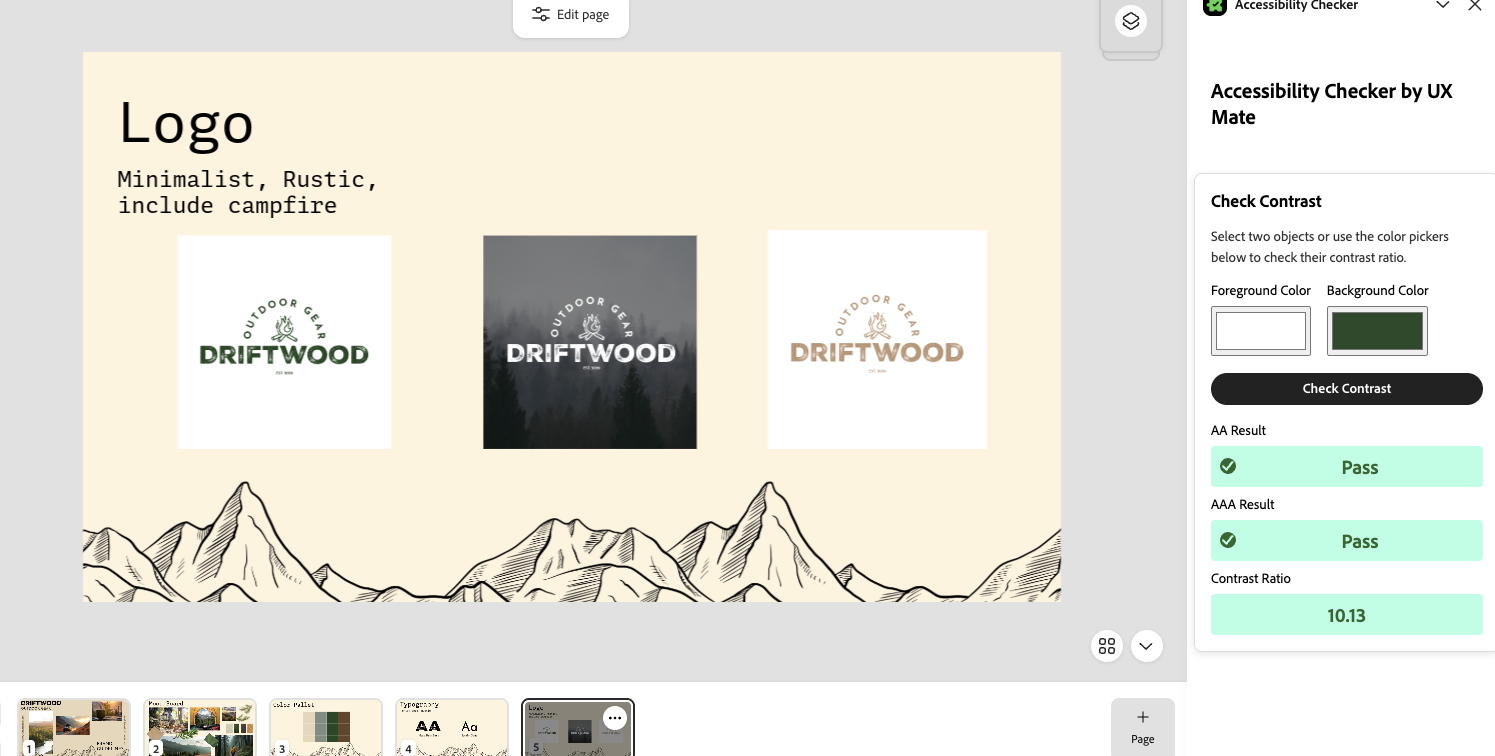Click the Contrast Ratio 10.13 display
The height and width of the screenshot is (756, 1495).
click(x=1346, y=614)
